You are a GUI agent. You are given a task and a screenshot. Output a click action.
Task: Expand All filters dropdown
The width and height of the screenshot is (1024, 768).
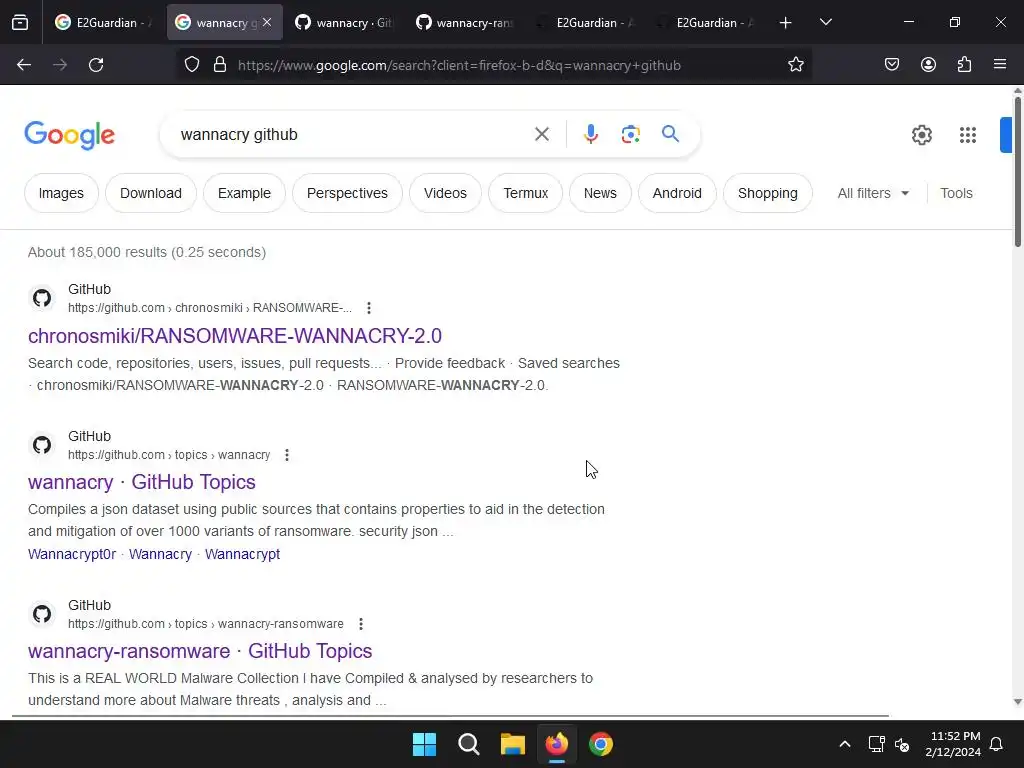point(873,193)
